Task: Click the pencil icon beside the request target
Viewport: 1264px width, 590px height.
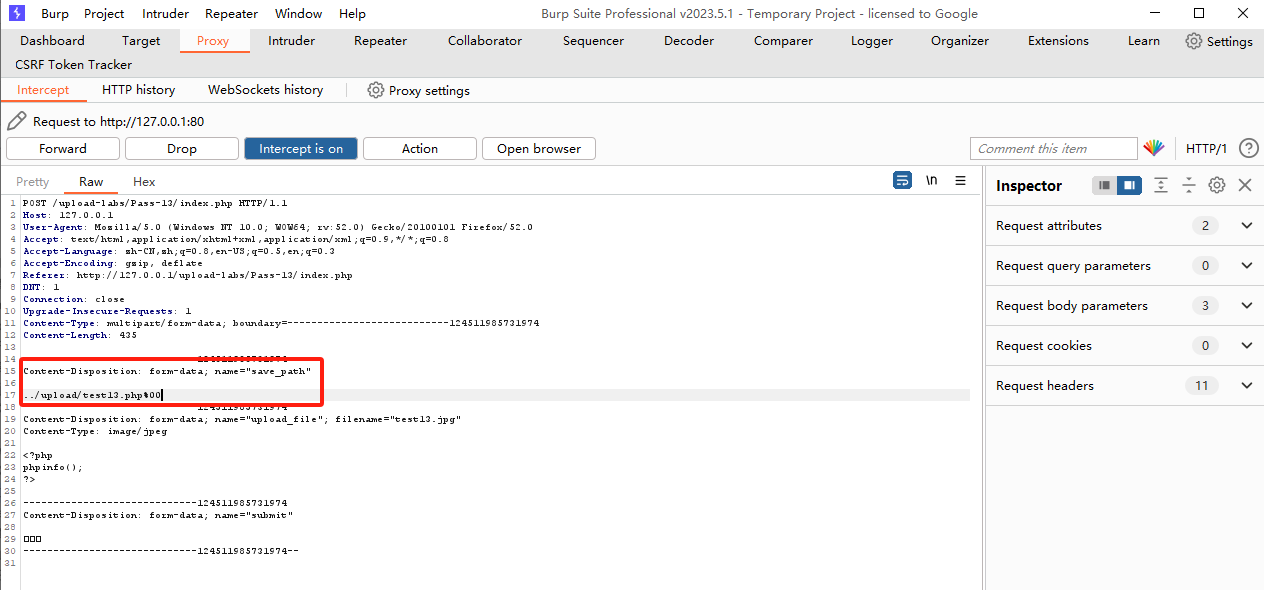Action: pos(16,121)
